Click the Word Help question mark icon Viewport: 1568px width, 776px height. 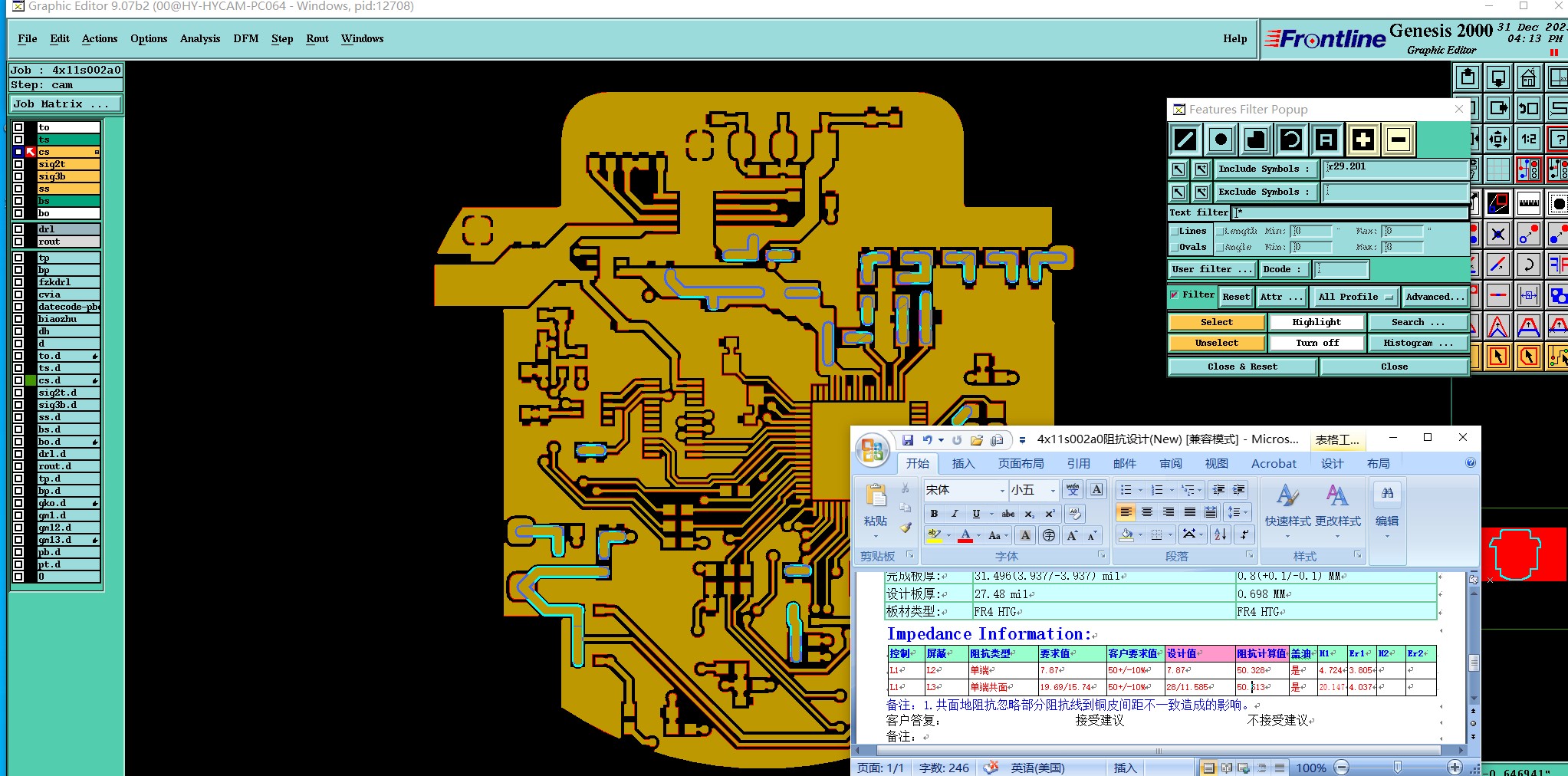pos(1470,462)
